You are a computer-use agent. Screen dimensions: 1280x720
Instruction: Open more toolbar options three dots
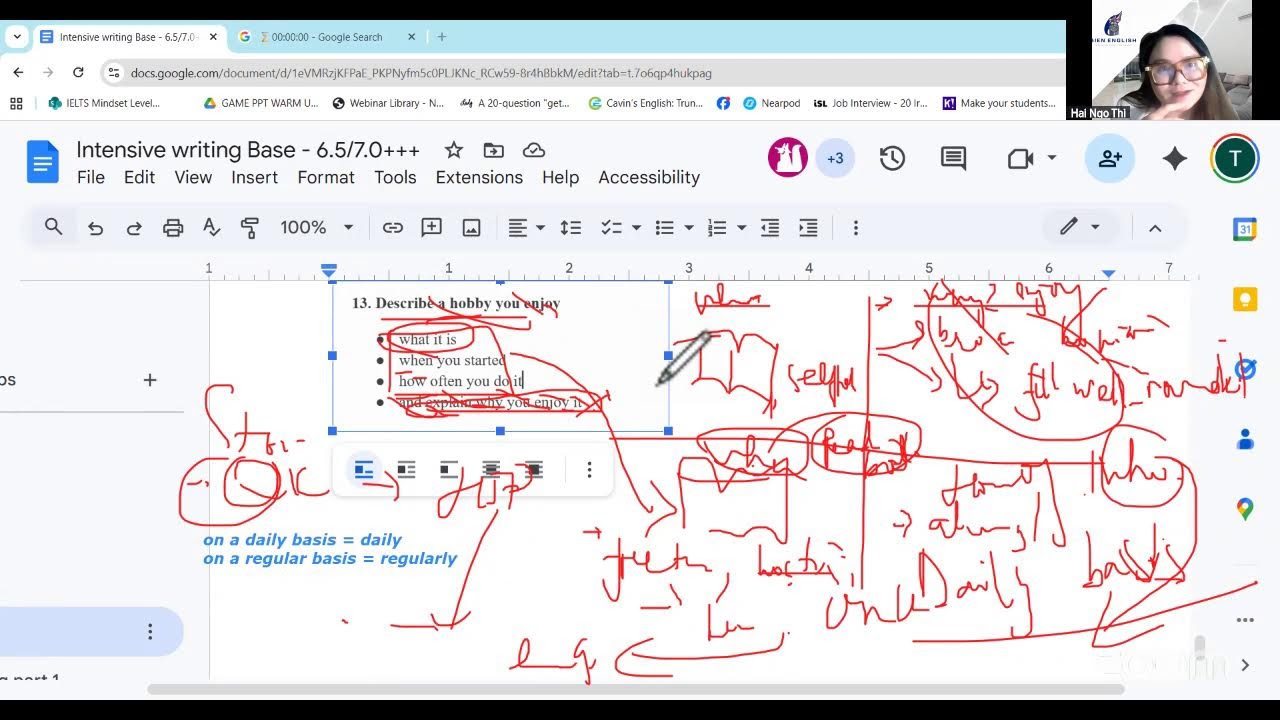(x=855, y=228)
